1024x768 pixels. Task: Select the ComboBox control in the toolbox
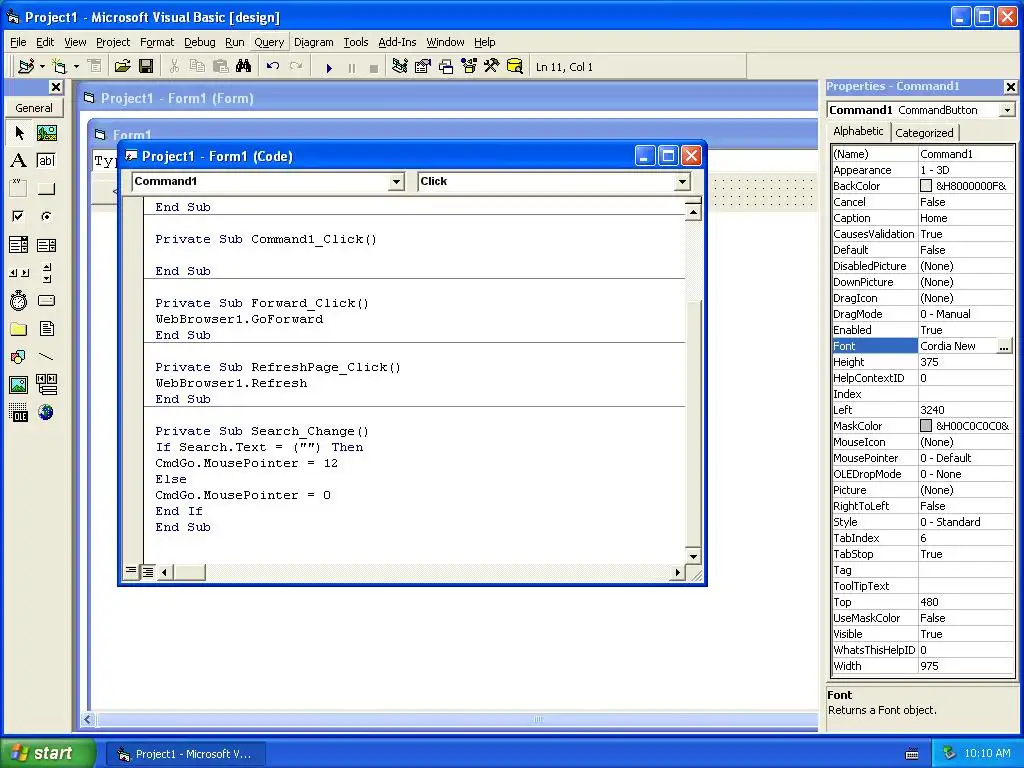(19, 245)
